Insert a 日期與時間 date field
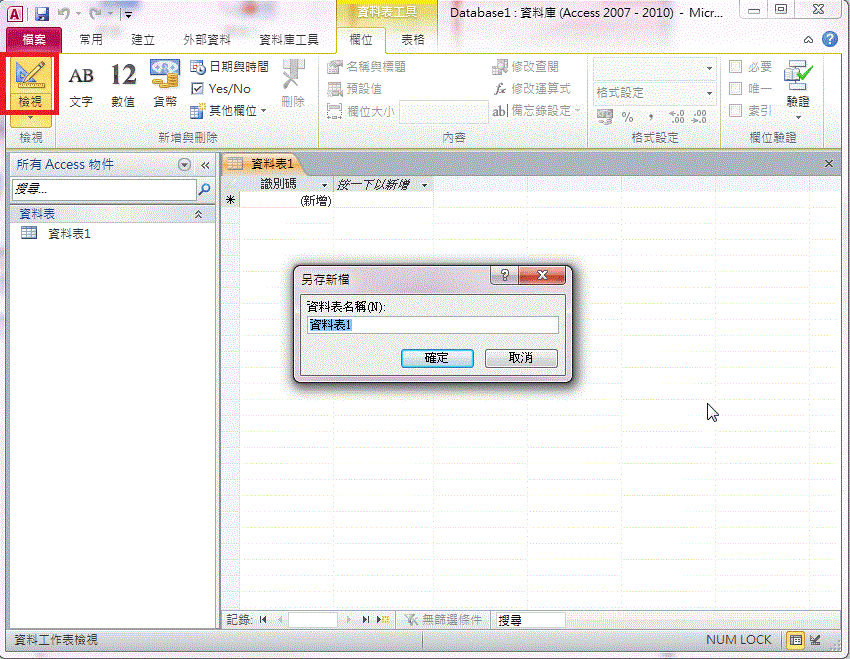Image resolution: width=850 pixels, height=659 pixels. (x=229, y=67)
